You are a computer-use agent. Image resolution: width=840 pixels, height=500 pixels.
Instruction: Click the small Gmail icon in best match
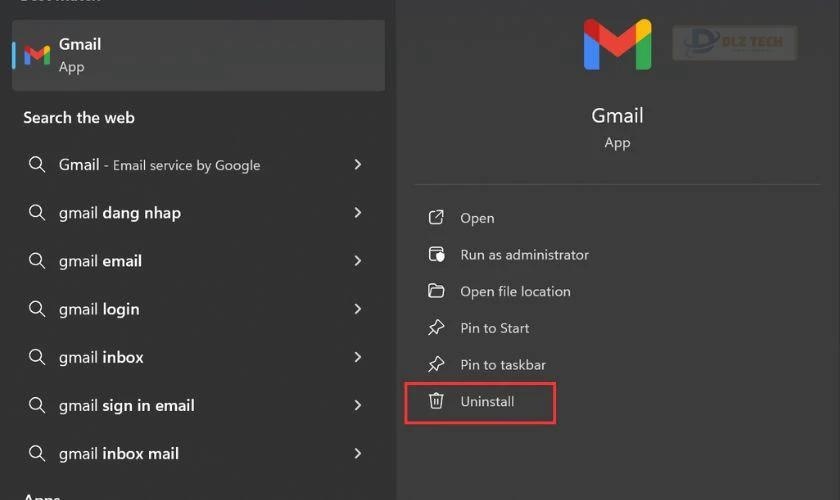click(x=37, y=55)
